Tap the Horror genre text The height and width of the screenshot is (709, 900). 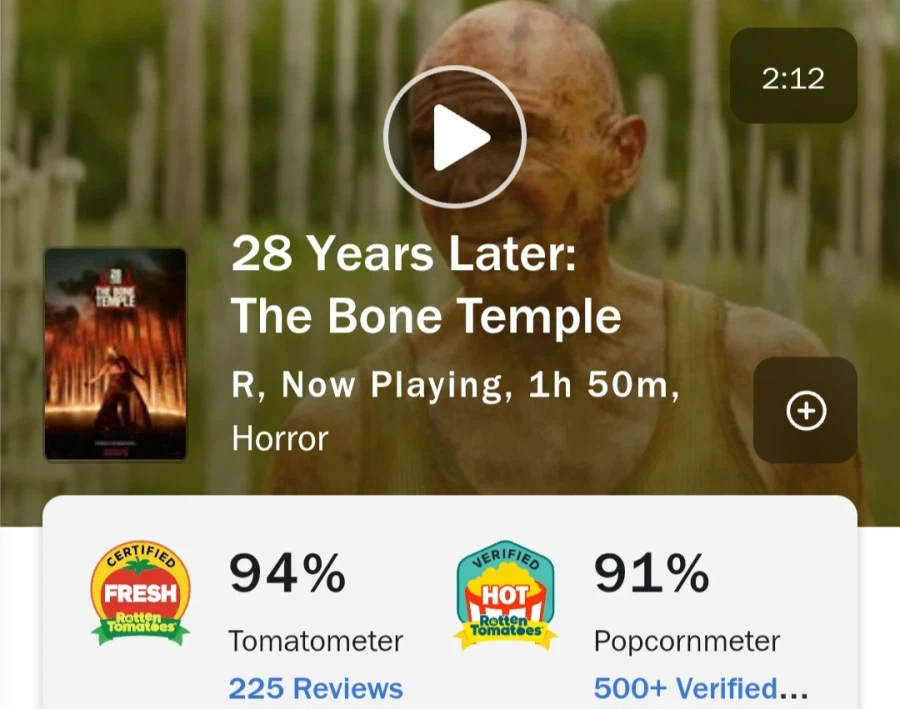(x=280, y=439)
